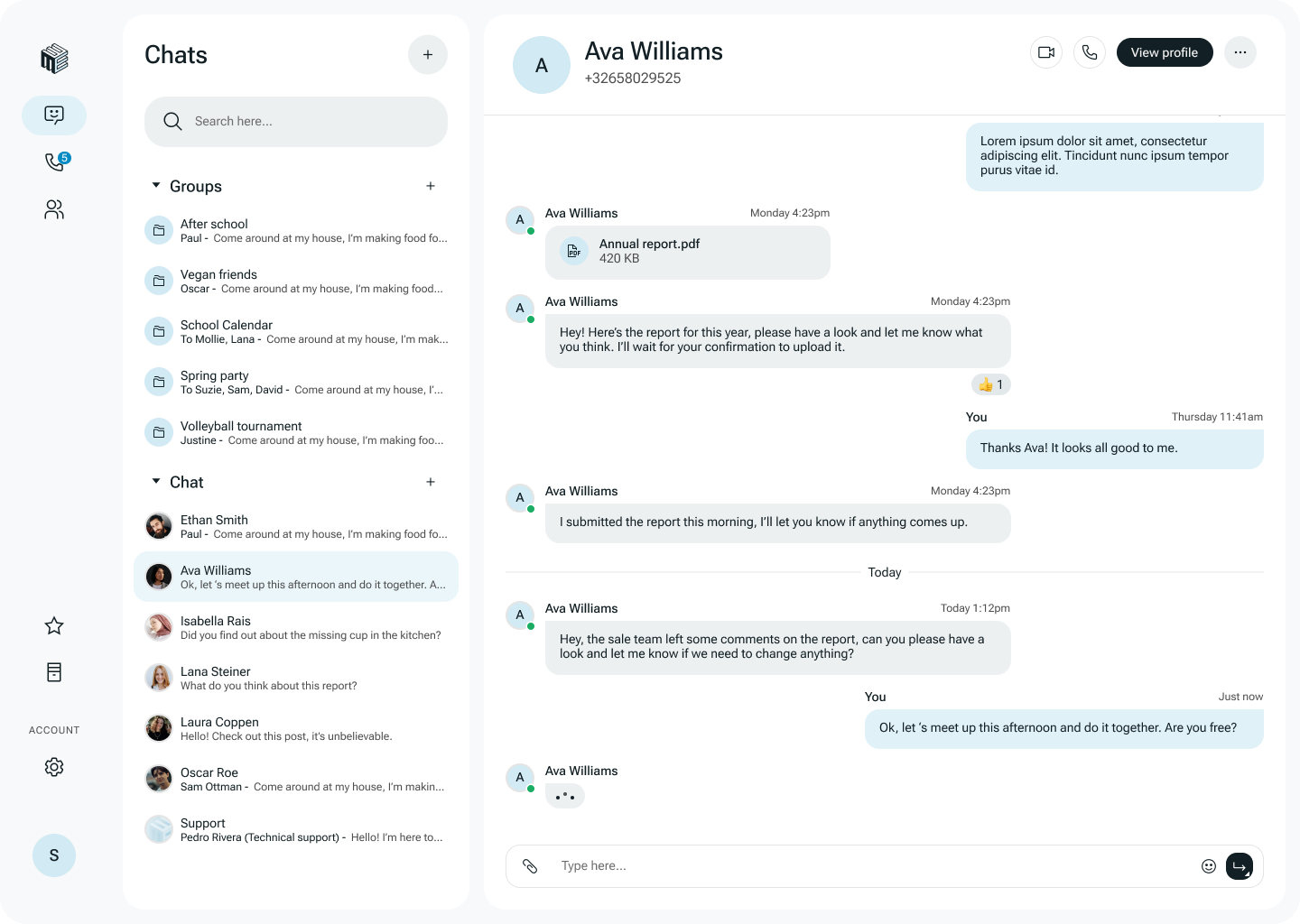1300x924 pixels.
Task: Open the contacts people icon in sidebar
Action: (x=54, y=209)
